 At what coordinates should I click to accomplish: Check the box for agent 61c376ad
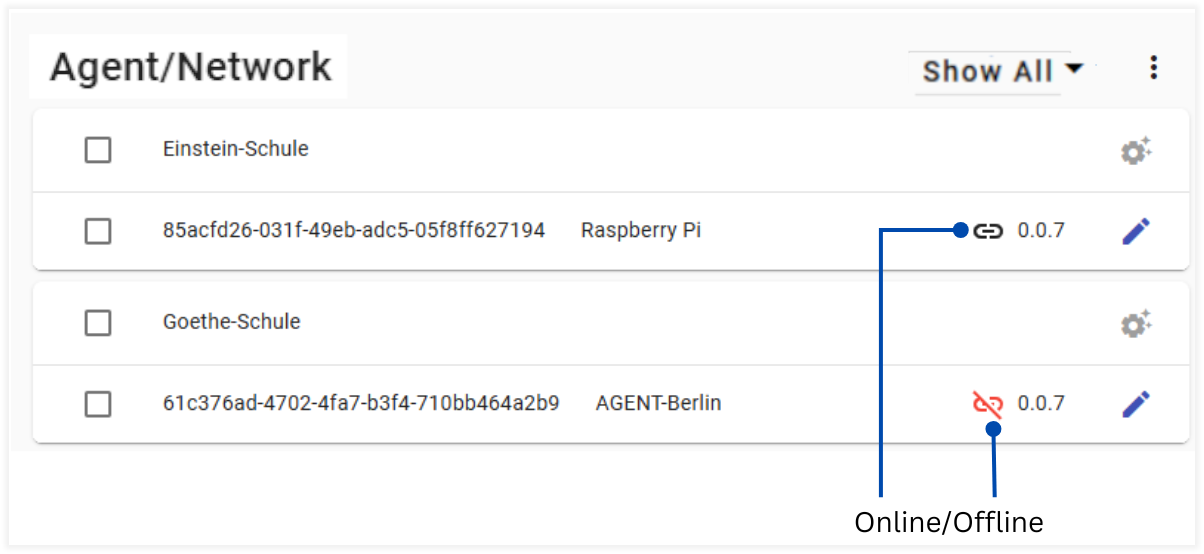[98, 404]
